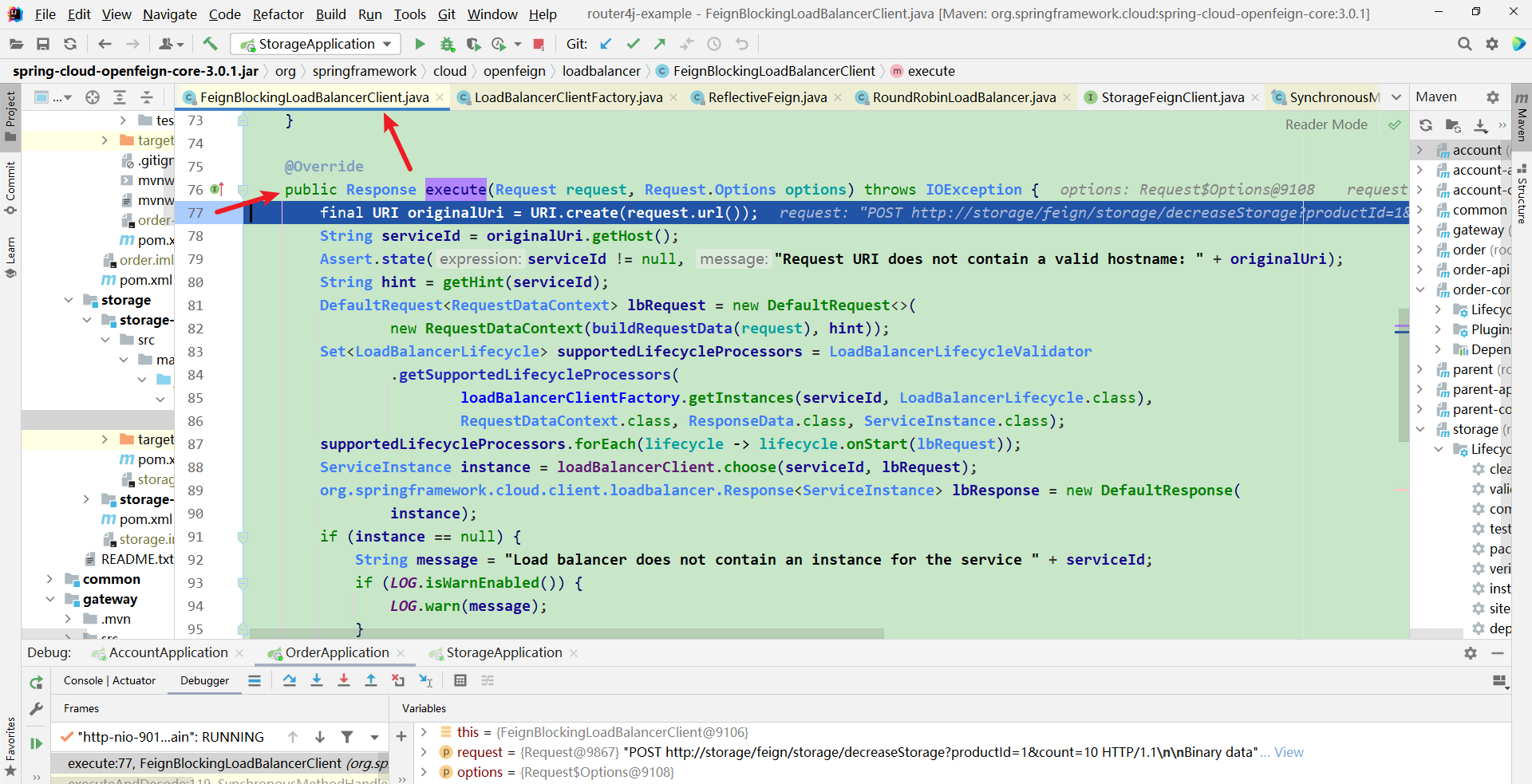Select Step Over in the debugger toolbar
The image size is (1532, 784).
click(290, 681)
